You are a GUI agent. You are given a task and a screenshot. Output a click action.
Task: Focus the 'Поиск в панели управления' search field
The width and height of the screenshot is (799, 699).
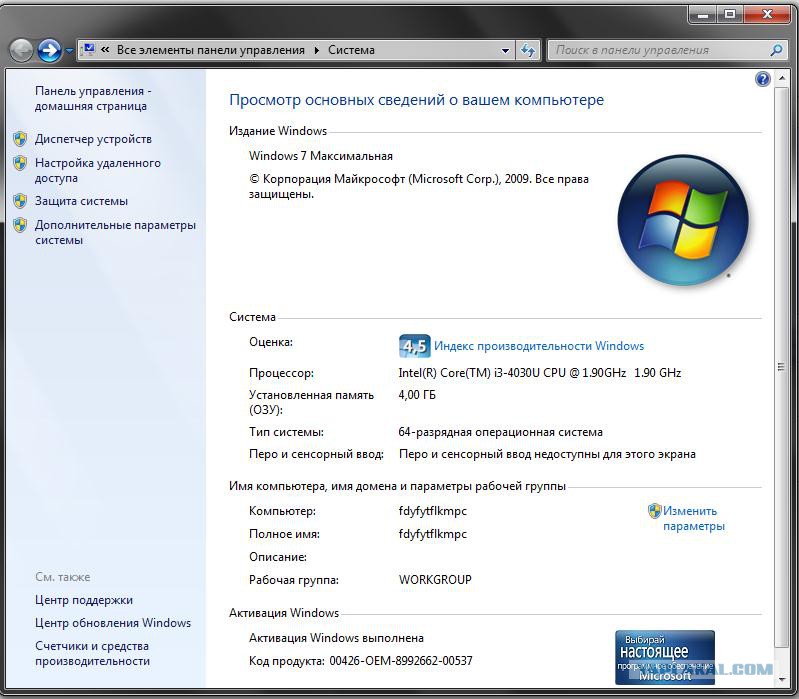[657, 50]
